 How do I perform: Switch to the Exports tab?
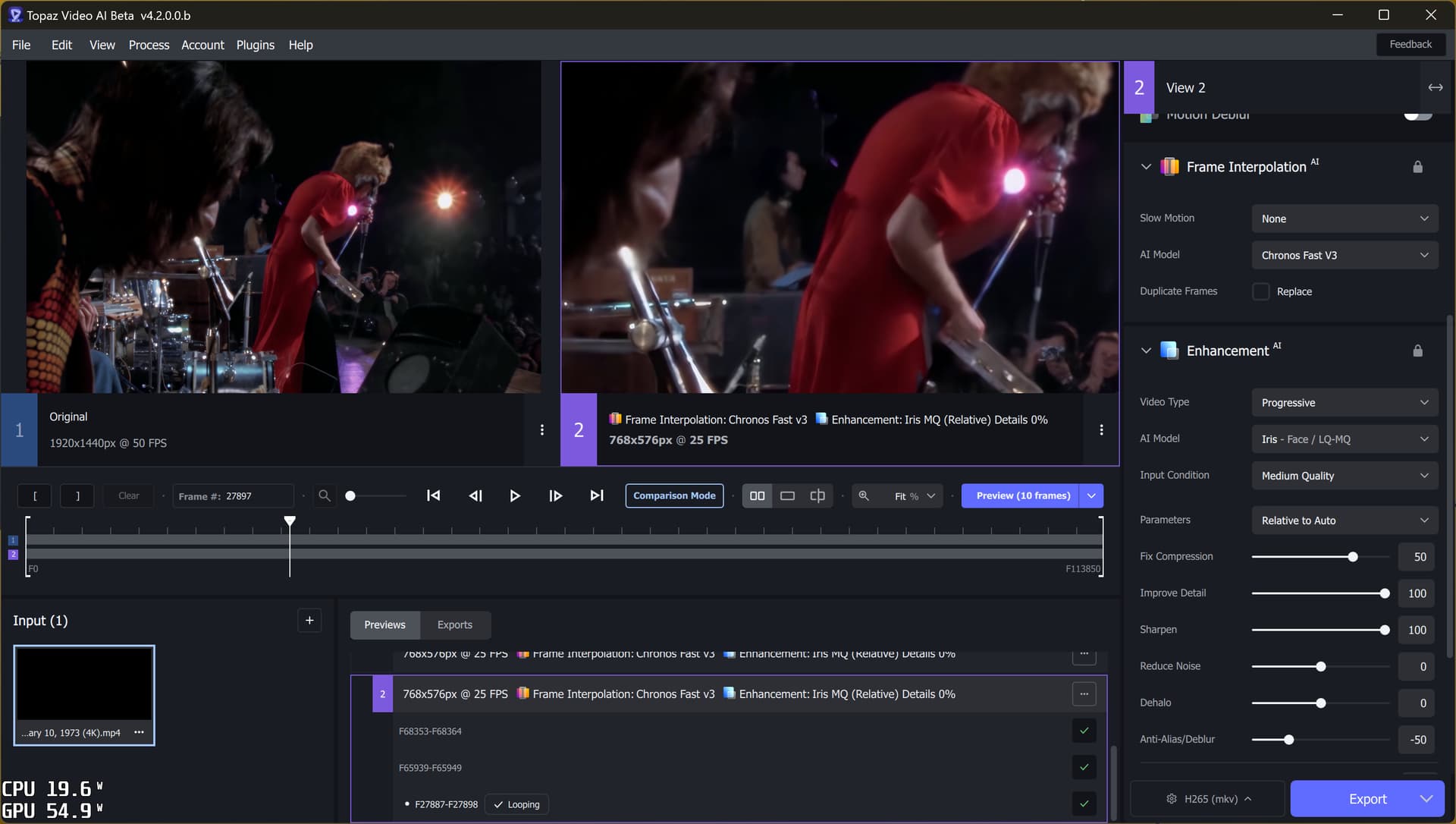coord(454,624)
